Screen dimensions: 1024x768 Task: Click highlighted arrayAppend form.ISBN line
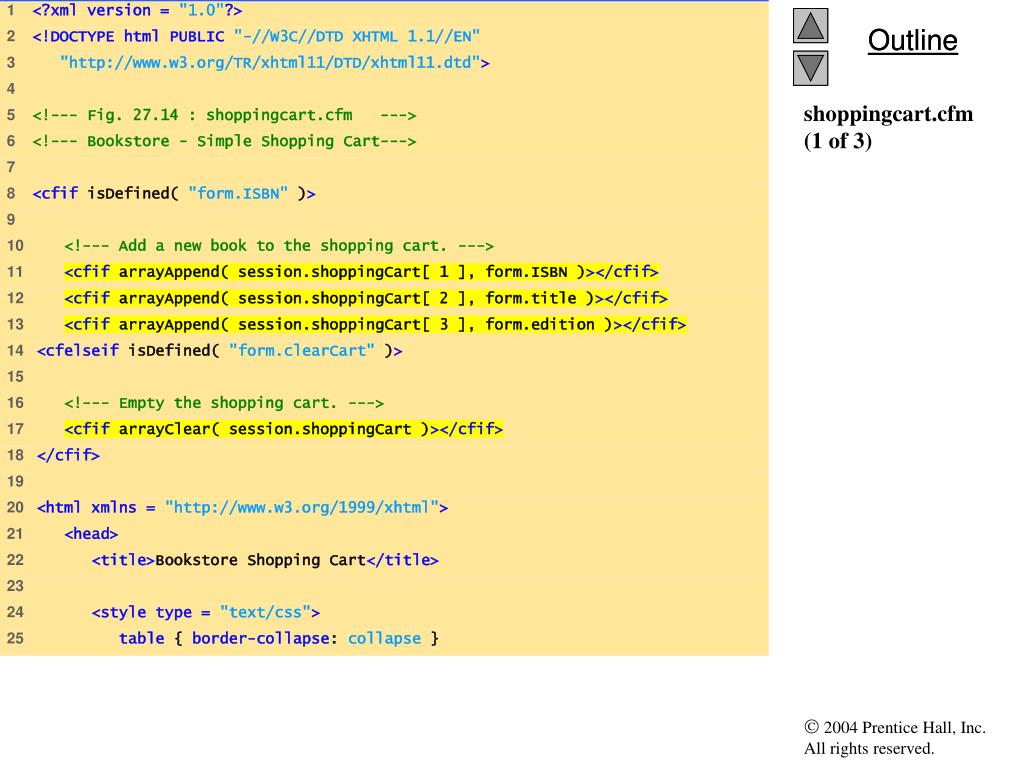pos(361,272)
